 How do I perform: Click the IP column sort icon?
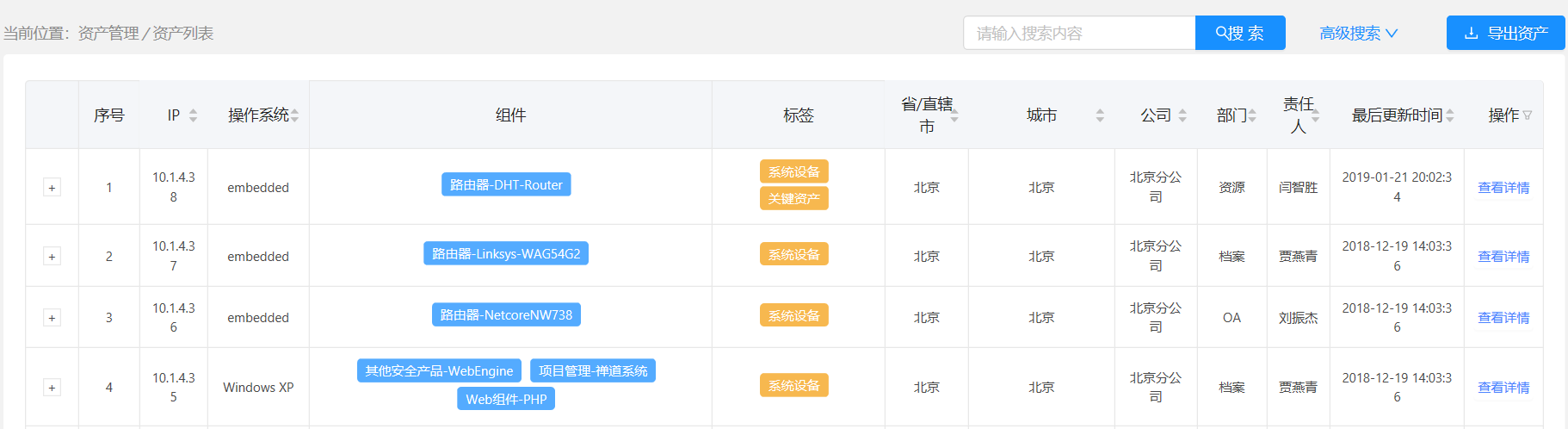[193, 115]
